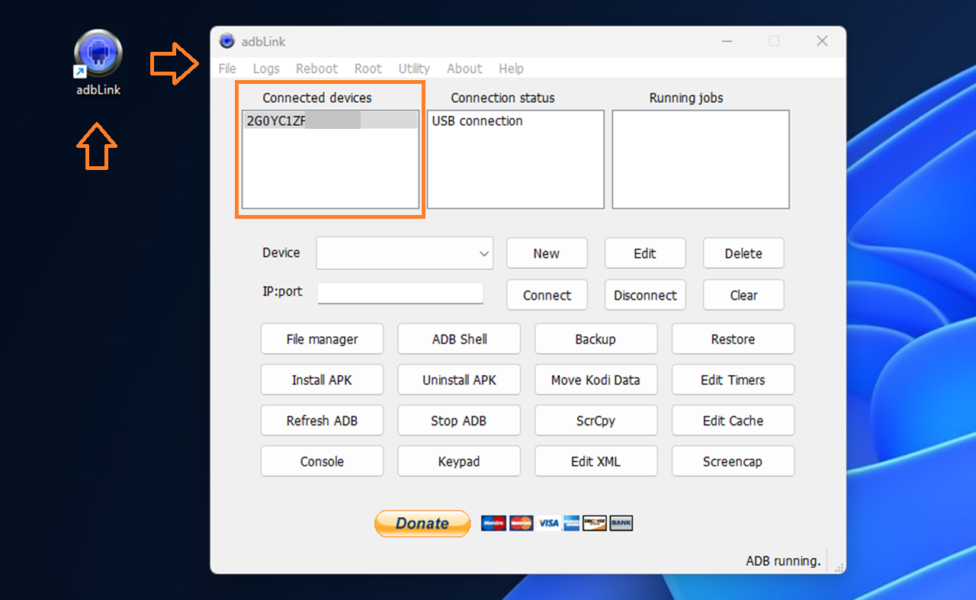This screenshot has height=600, width=976.
Task: Click the Donate button
Action: 421,523
